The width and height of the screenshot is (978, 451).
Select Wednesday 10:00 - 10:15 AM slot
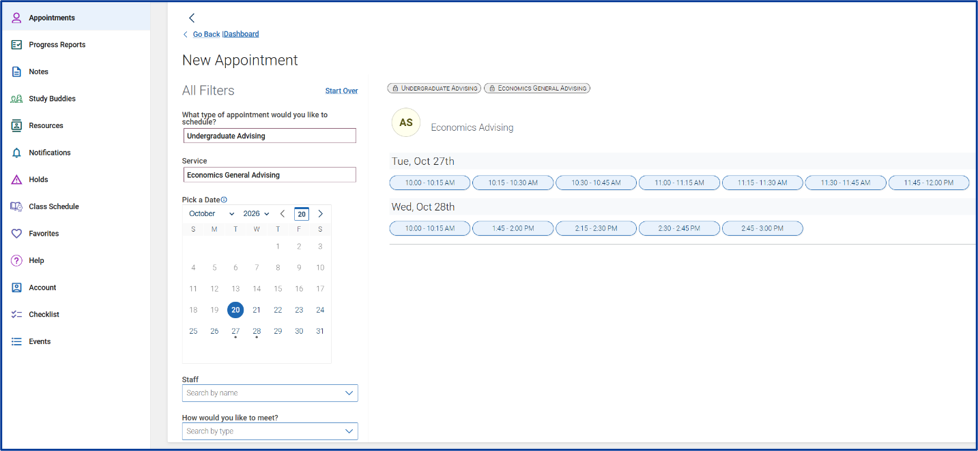coord(430,228)
